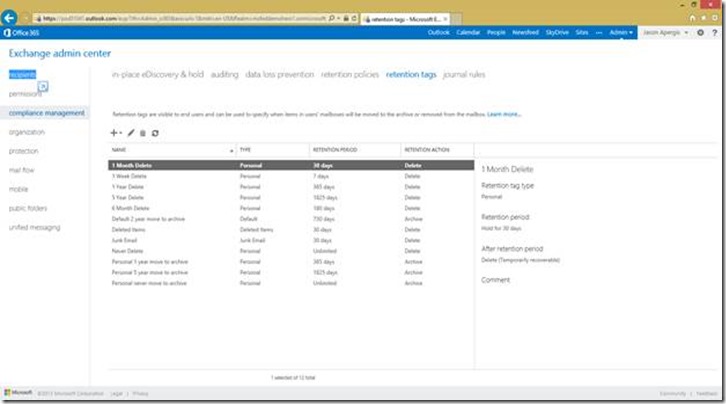Open retention policies tab
Image resolution: width=726 pixels, height=404 pixels.
click(350, 75)
